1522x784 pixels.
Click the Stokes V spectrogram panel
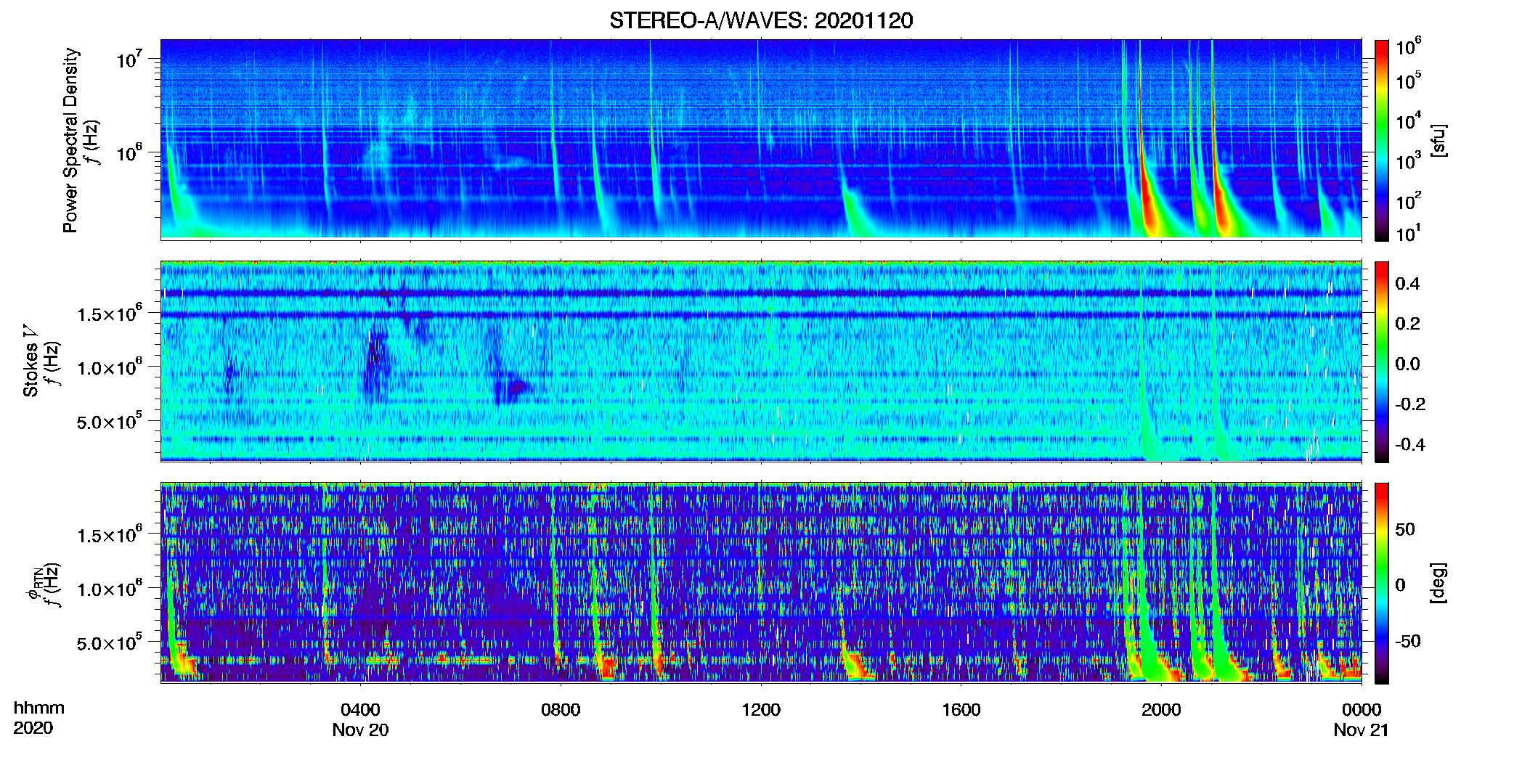point(761,362)
